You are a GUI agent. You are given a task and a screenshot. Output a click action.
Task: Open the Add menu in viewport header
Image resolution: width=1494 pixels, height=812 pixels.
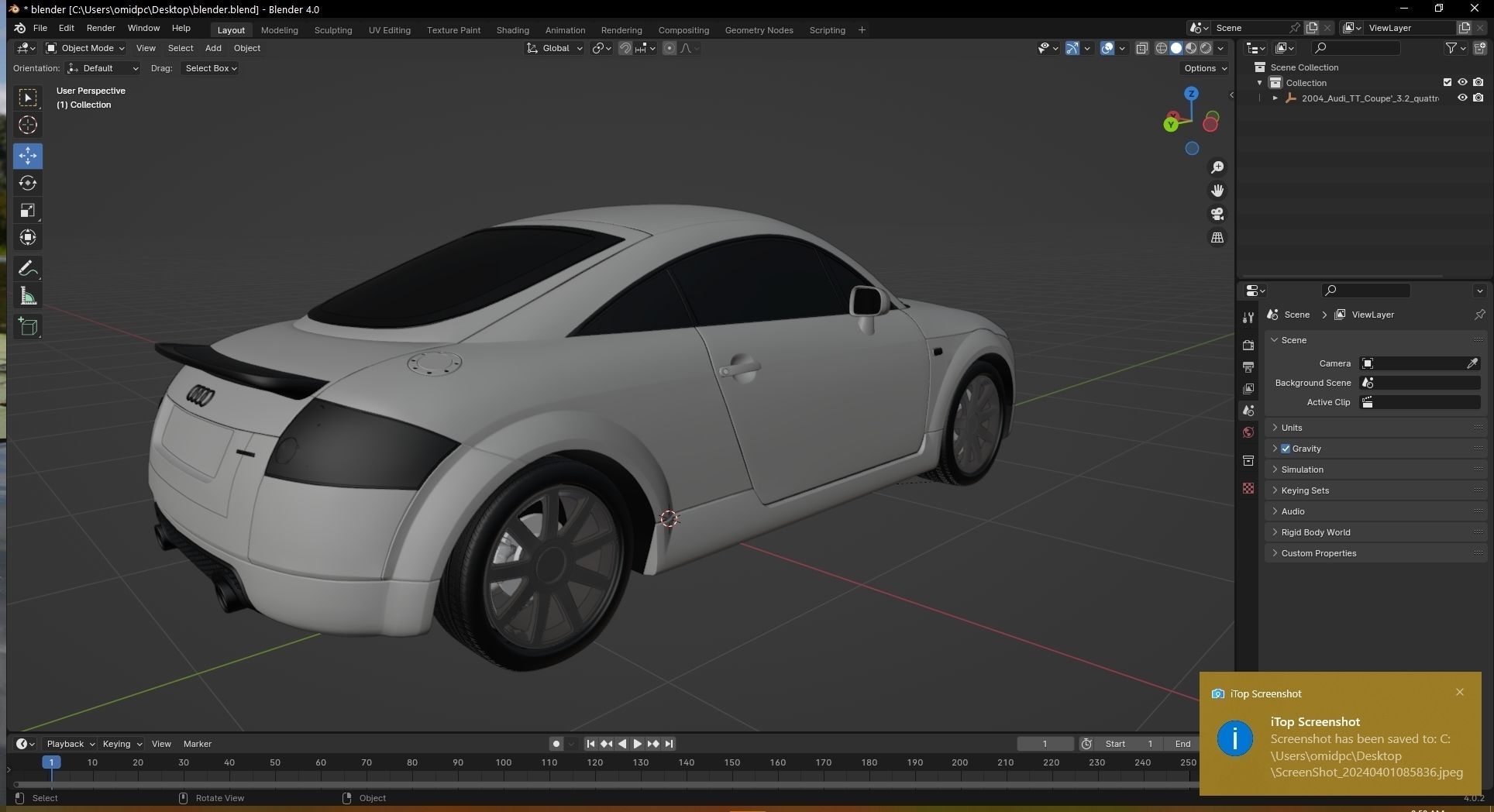pyautogui.click(x=213, y=48)
